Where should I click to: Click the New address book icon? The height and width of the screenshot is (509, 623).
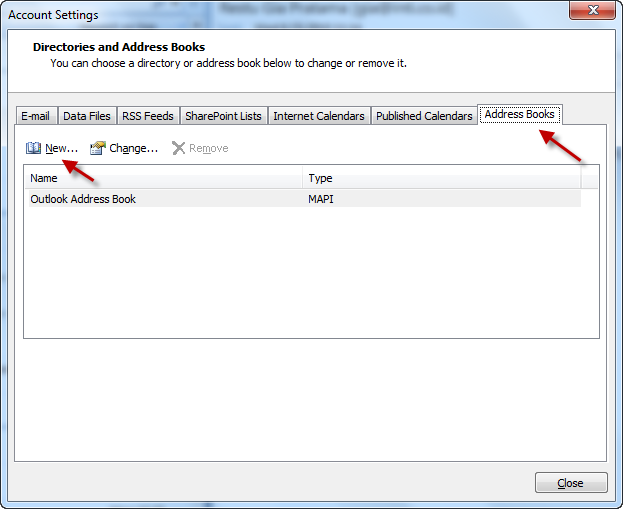coord(33,148)
